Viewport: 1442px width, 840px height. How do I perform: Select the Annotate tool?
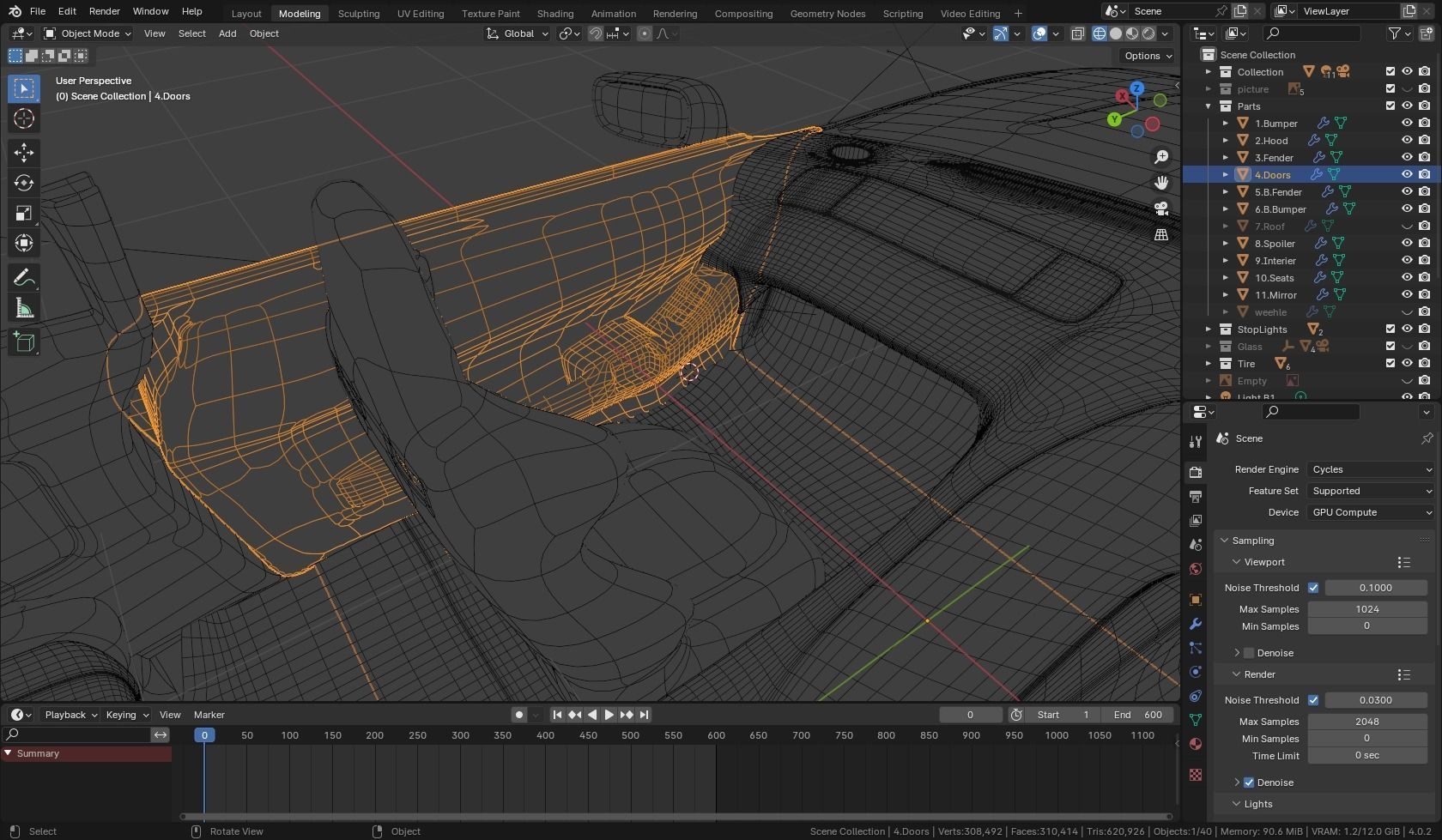pos(24,278)
